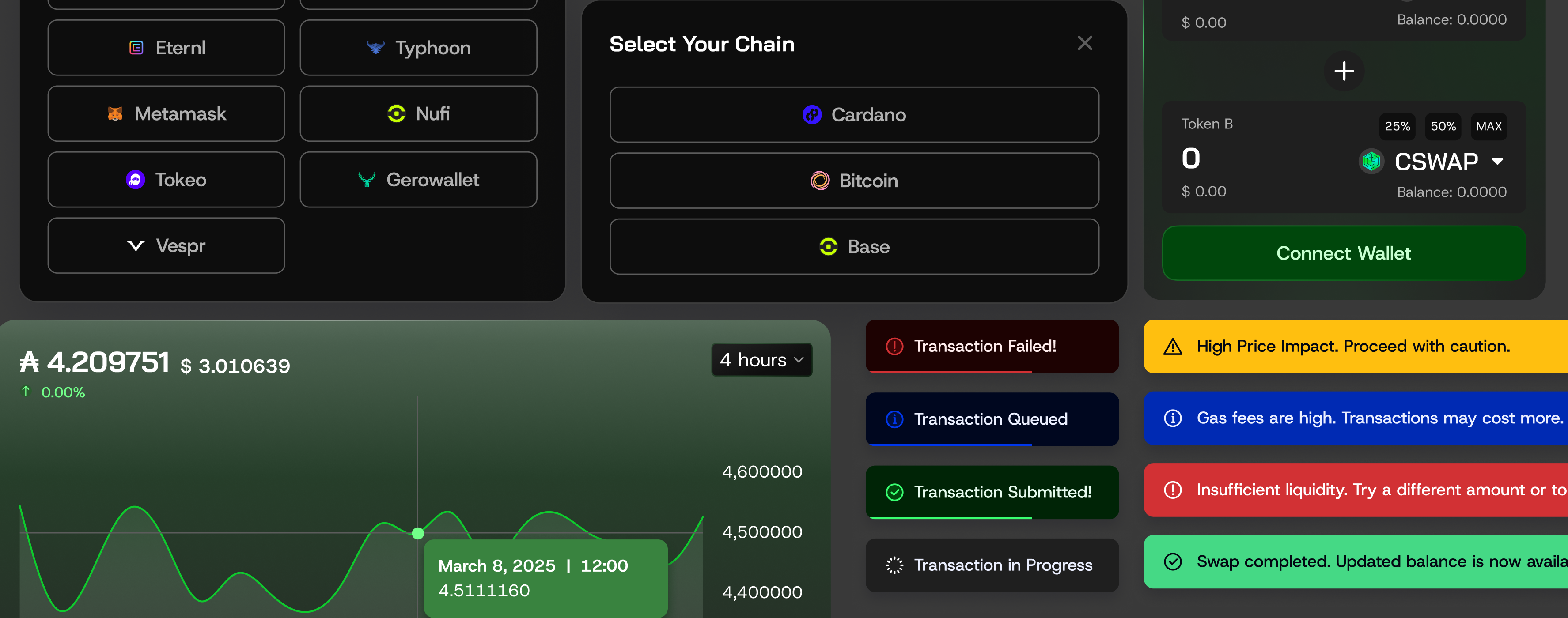Set Token B amount to 25%
This screenshot has height=618, width=1568.
click(x=1397, y=127)
